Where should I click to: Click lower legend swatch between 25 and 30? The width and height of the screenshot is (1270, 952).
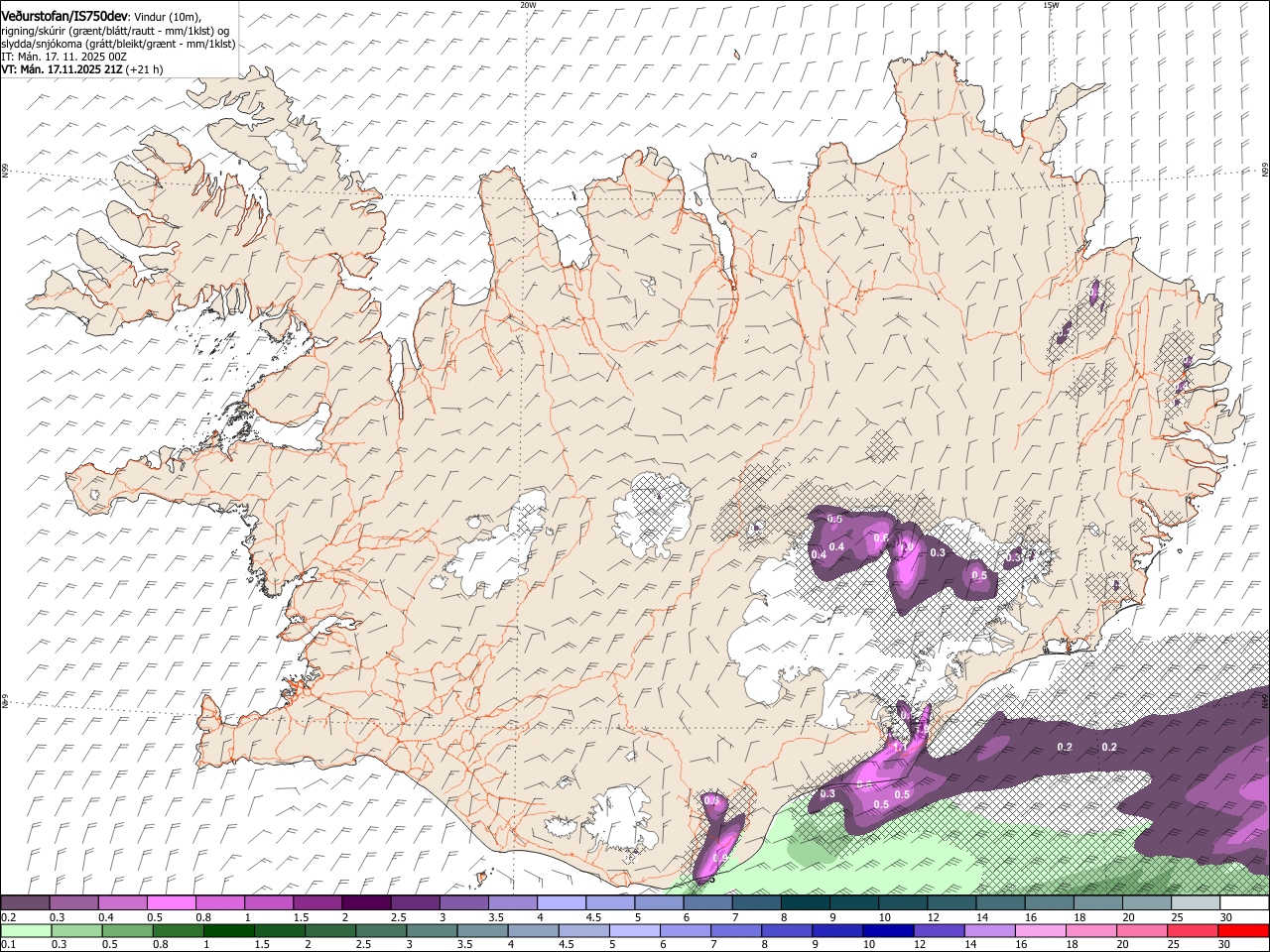point(1191,931)
